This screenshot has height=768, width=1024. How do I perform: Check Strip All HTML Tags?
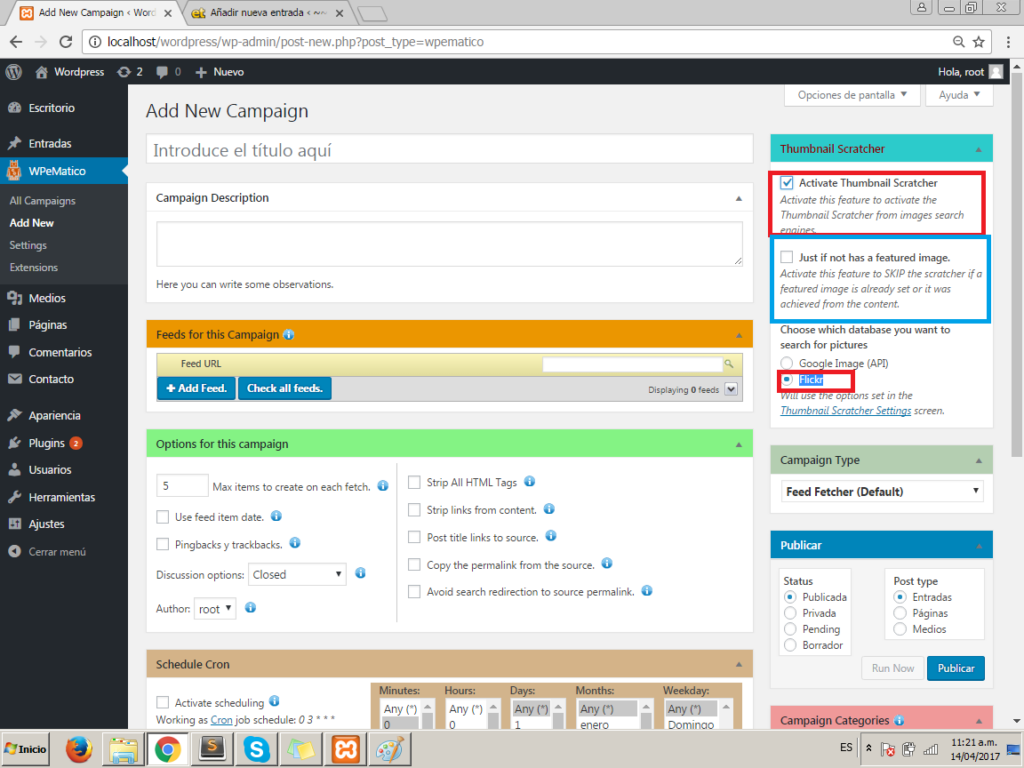pos(414,483)
